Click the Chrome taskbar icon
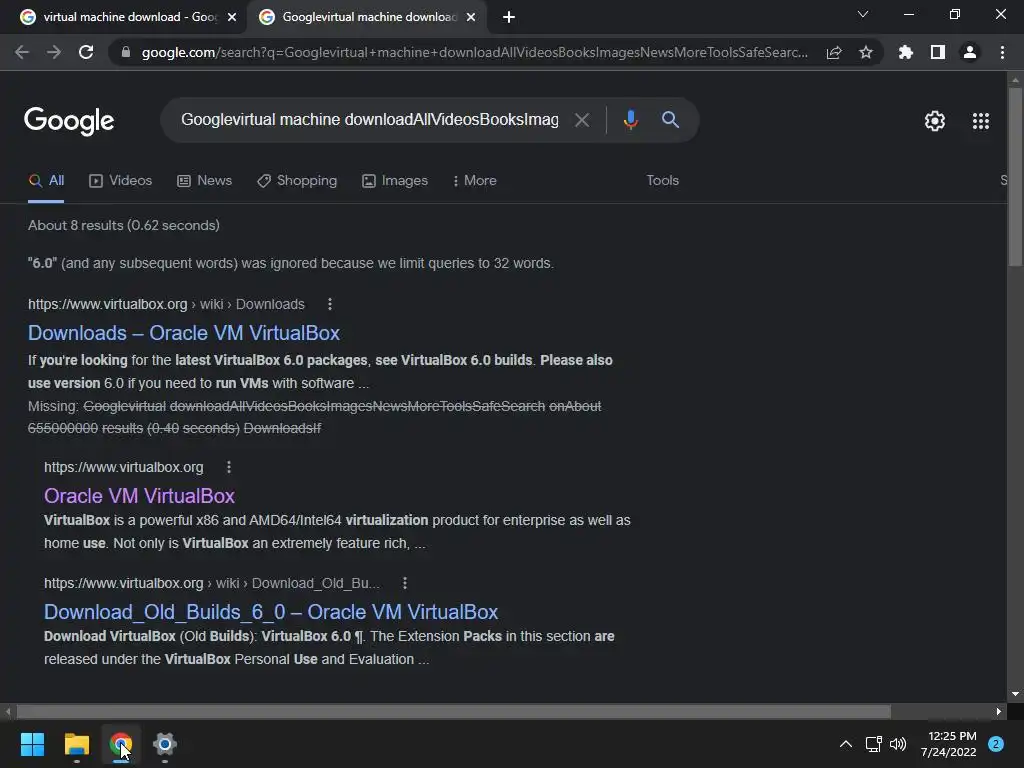 coord(121,744)
